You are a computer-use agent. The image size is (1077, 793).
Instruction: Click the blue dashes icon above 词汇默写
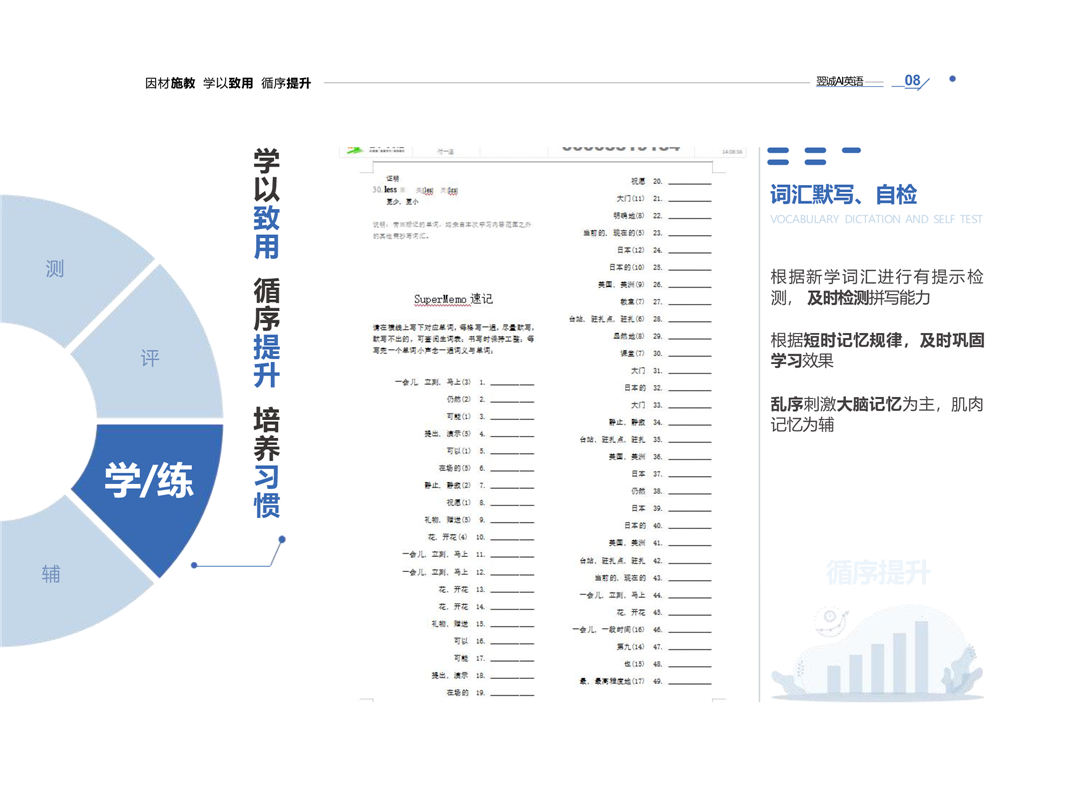pyautogui.click(x=815, y=156)
